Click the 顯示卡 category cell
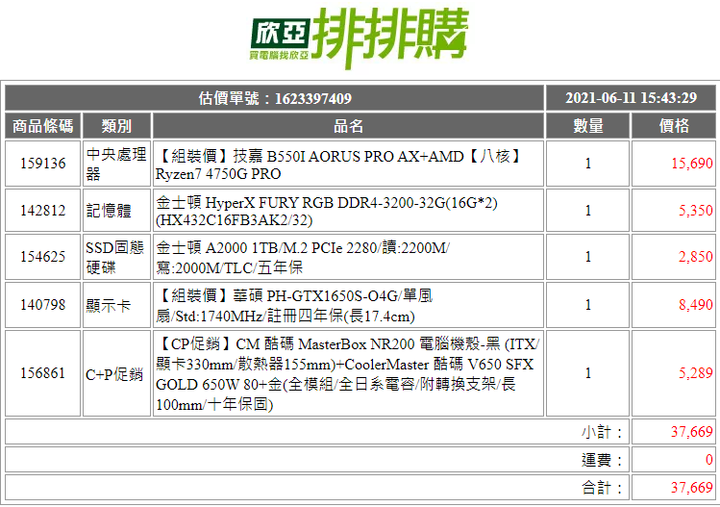Screen dimensions: 720x507 117,305
